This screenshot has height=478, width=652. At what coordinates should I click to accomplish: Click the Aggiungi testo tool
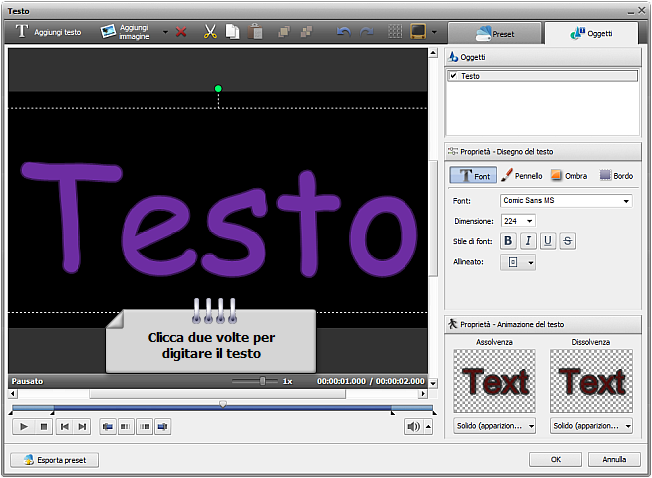(x=47, y=32)
